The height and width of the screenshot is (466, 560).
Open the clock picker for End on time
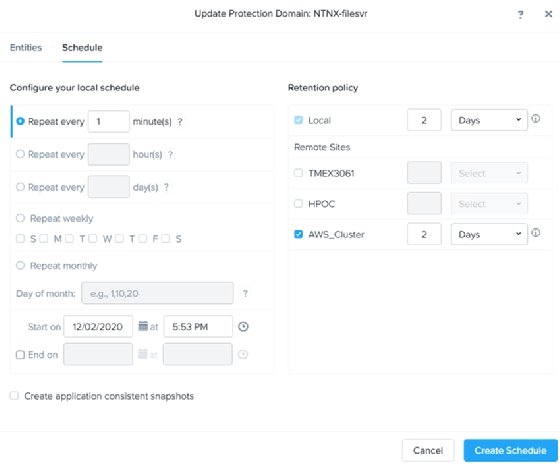click(243, 355)
